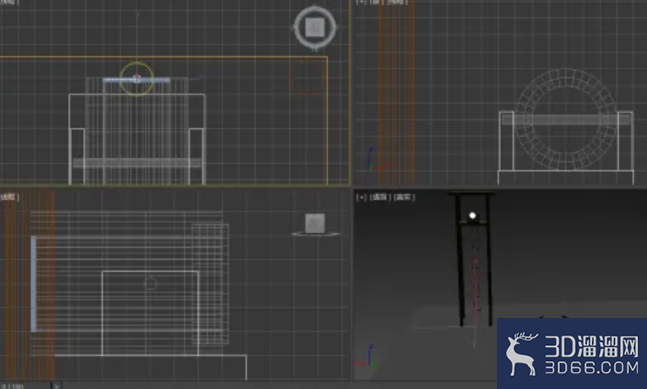Select the glowing white sphere in the perspective viewport
This screenshot has height=389, width=647.
[x=472, y=215]
